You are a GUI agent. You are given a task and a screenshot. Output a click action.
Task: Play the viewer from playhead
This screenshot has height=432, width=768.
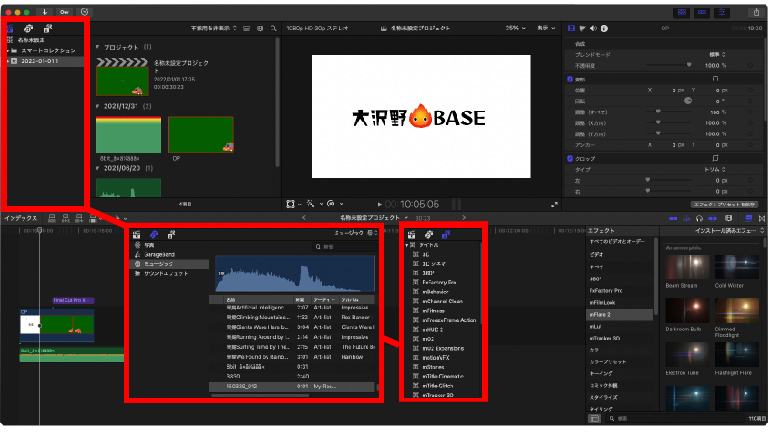coord(379,204)
